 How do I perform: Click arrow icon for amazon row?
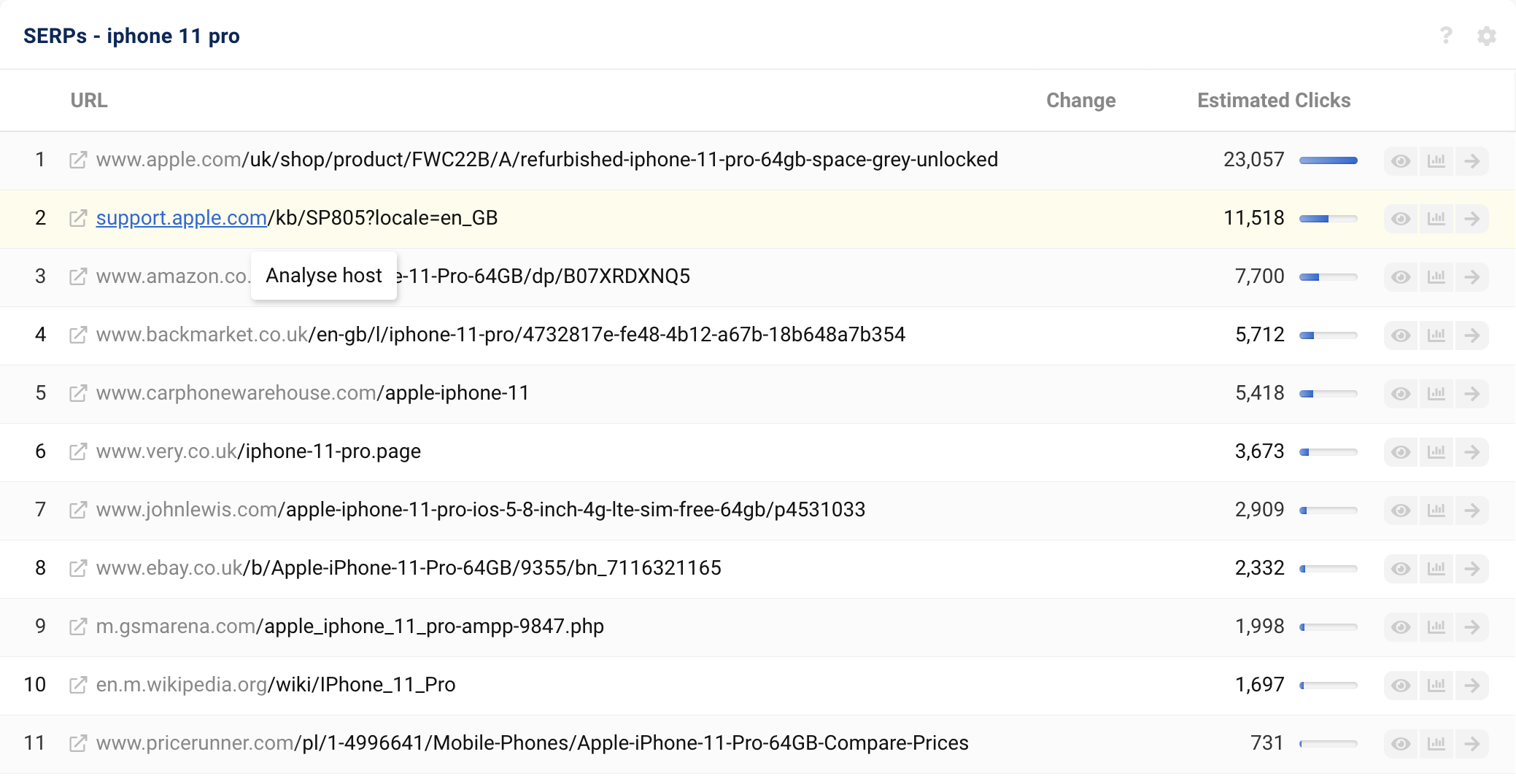pos(1472,277)
